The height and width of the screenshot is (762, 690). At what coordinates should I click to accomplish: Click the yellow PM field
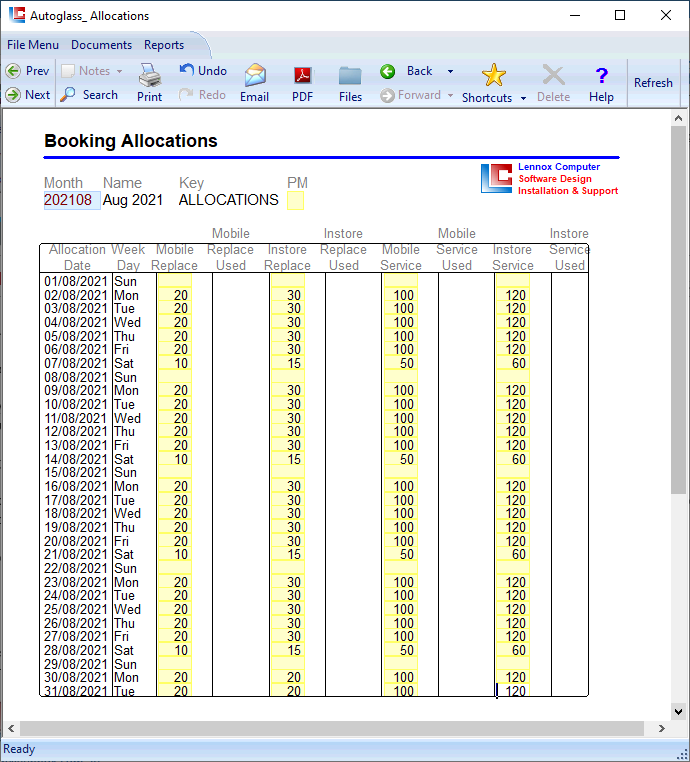(x=295, y=200)
